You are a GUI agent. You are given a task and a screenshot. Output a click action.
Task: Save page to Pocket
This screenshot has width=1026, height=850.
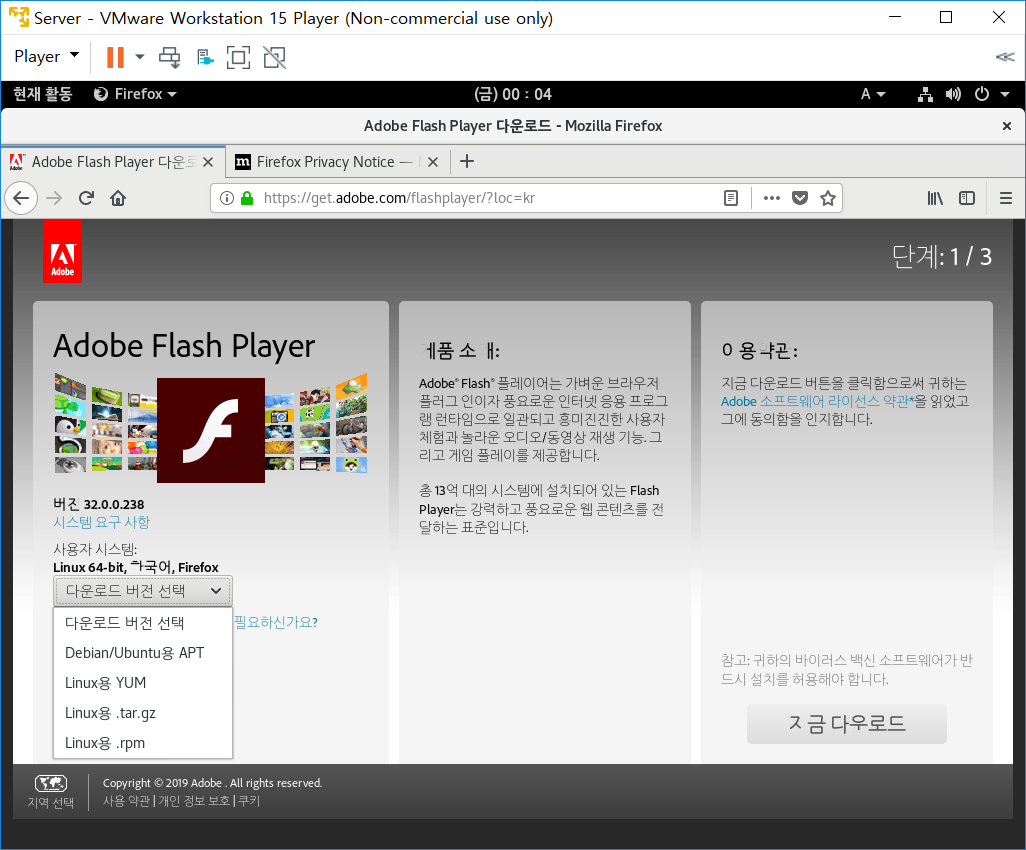click(x=800, y=198)
